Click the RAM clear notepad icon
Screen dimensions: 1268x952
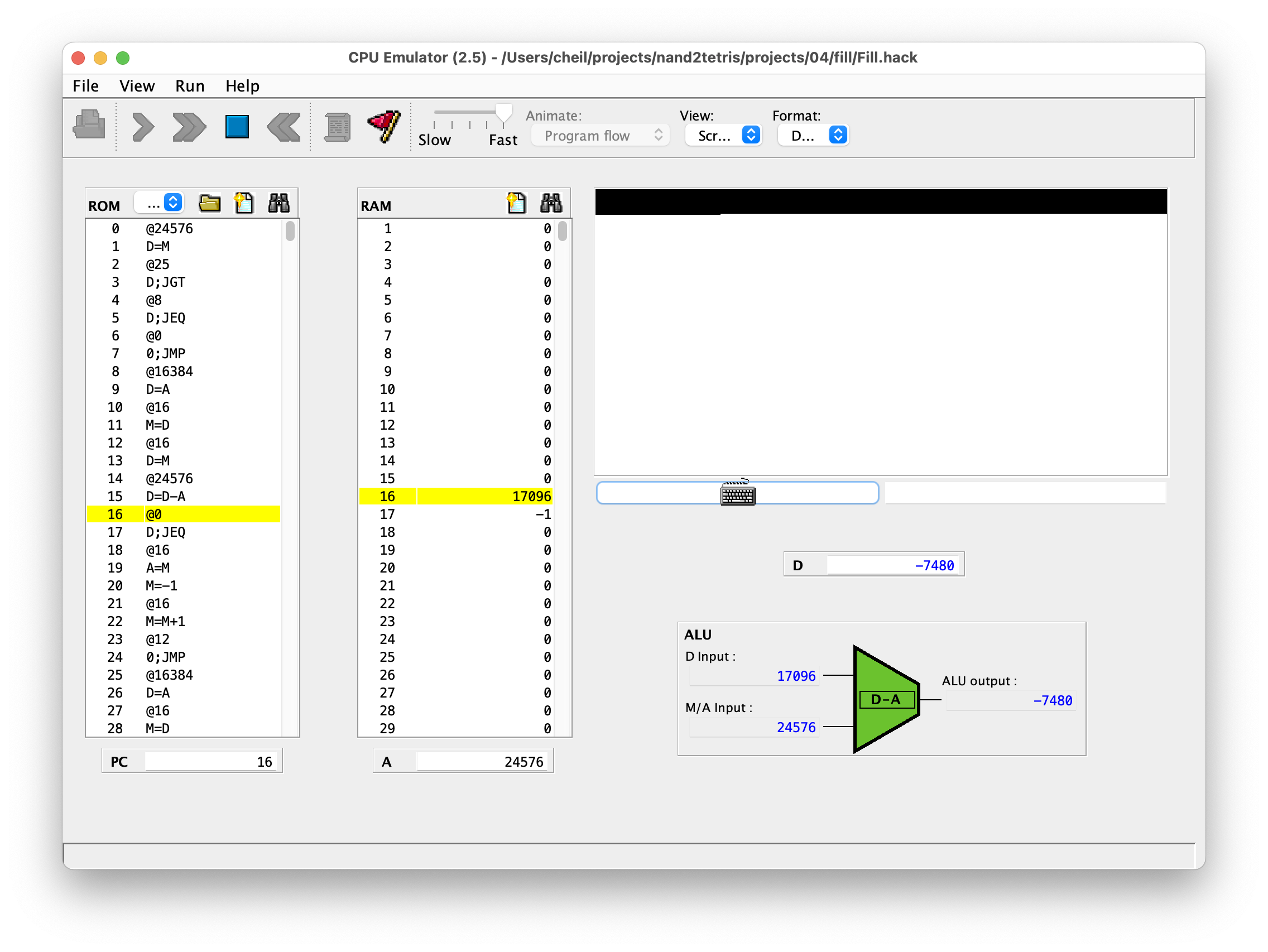coord(516,204)
